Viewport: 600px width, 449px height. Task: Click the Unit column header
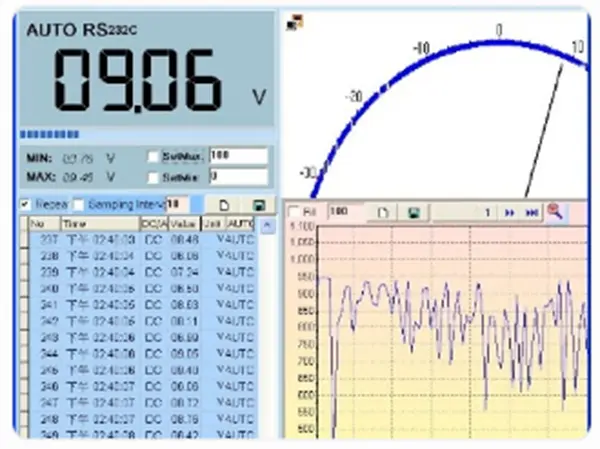(x=214, y=224)
